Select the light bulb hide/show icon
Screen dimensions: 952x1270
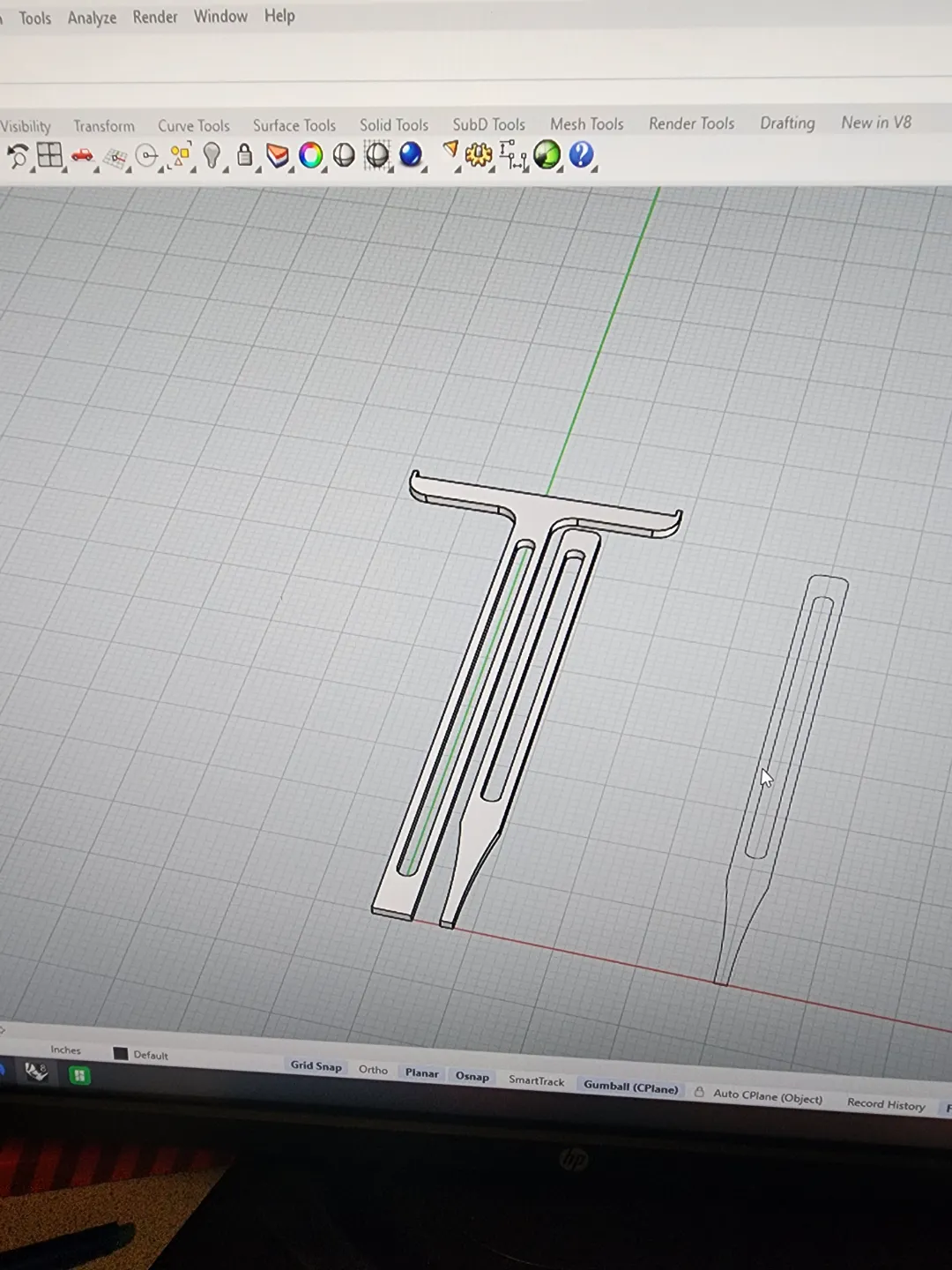[212, 156]
